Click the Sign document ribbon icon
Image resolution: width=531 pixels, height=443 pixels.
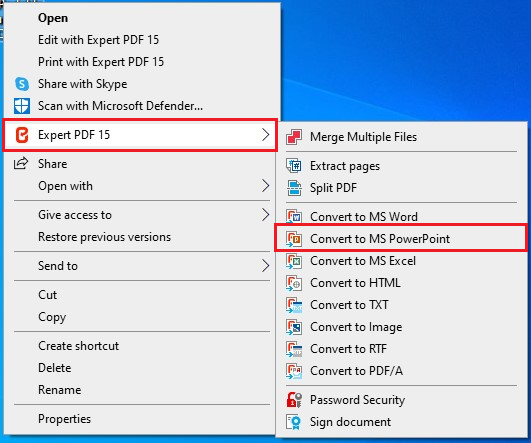point(294,422)
